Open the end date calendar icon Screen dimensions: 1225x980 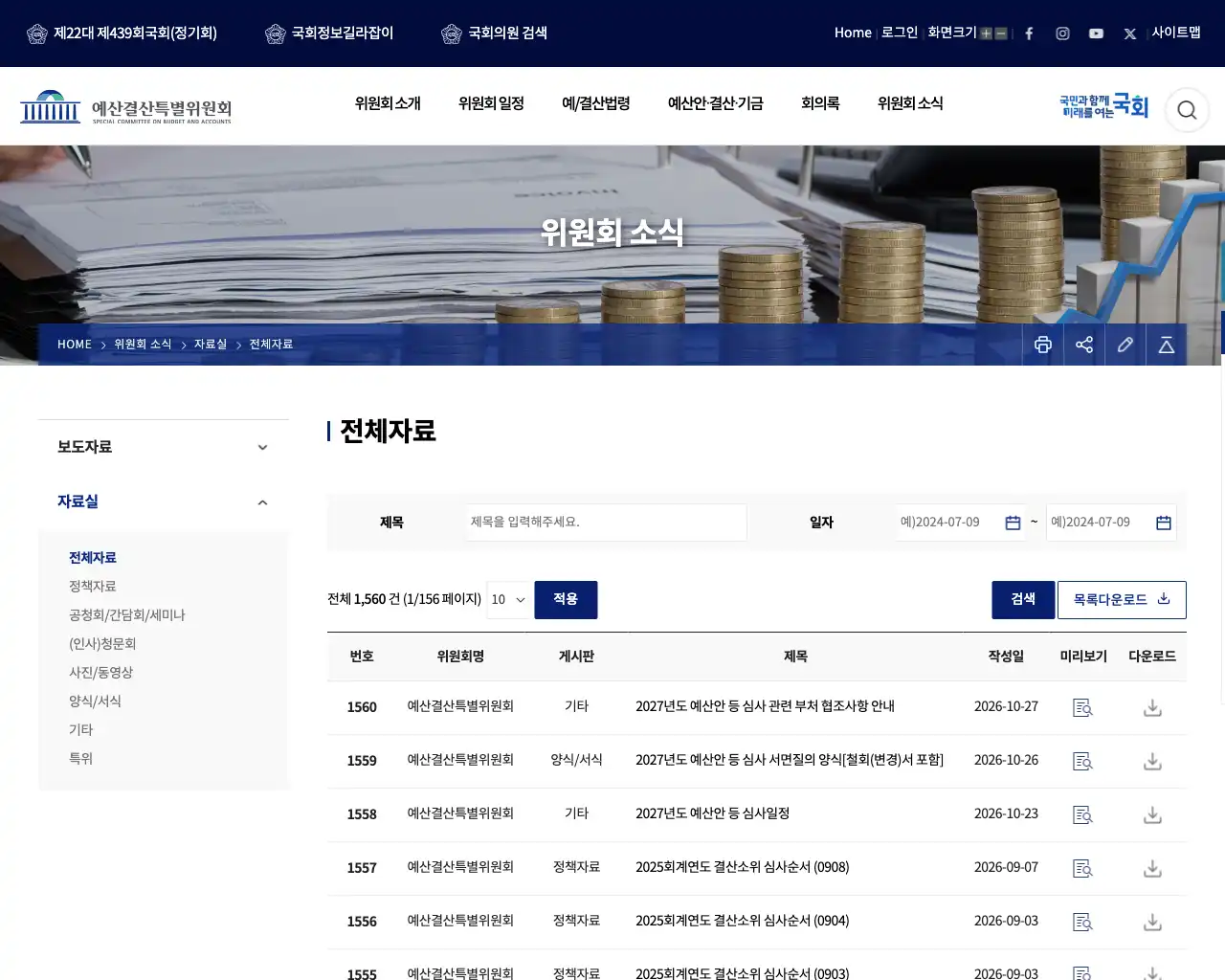(1164, 523)
